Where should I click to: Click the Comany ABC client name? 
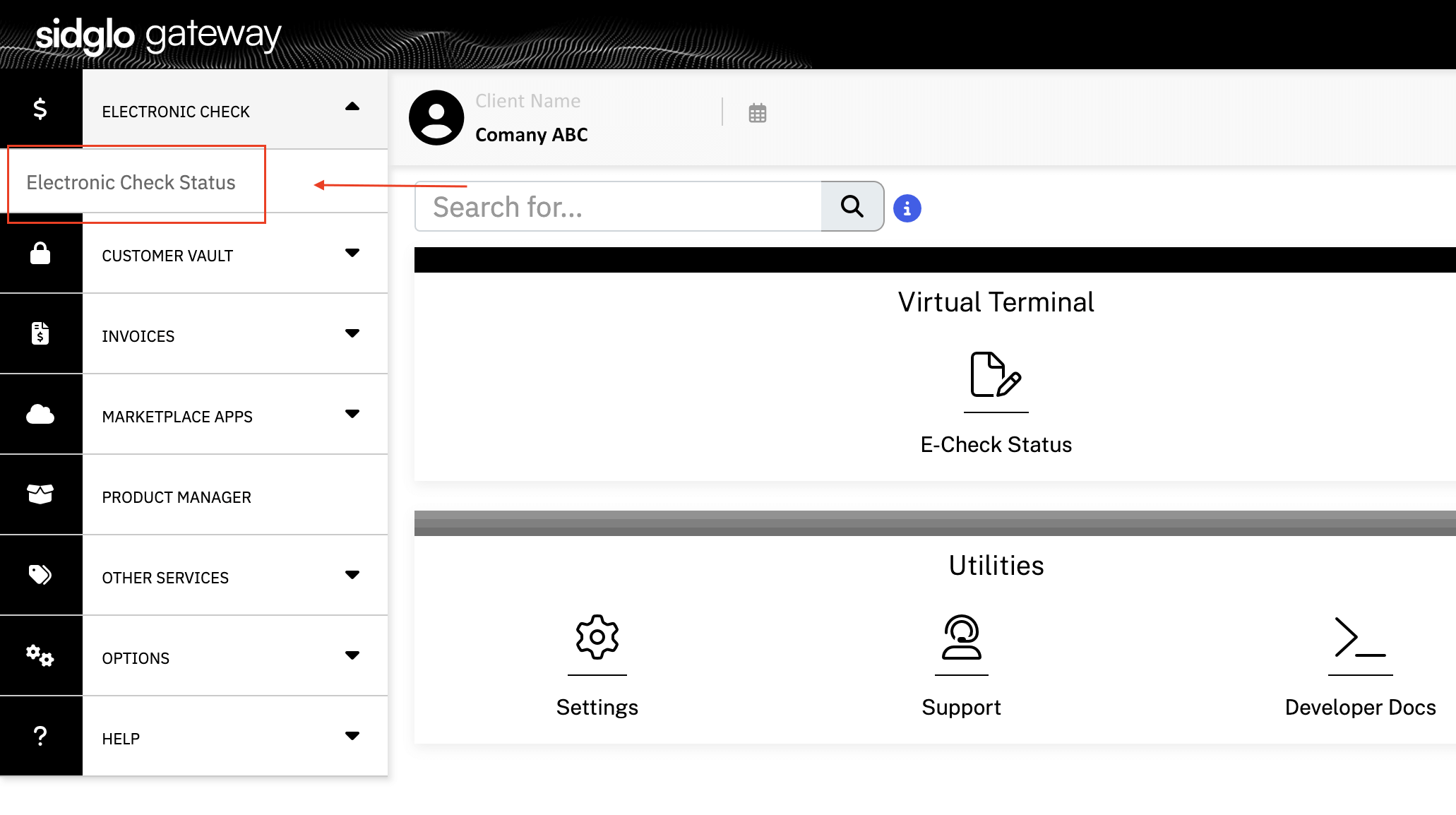[x=532, y=134]
